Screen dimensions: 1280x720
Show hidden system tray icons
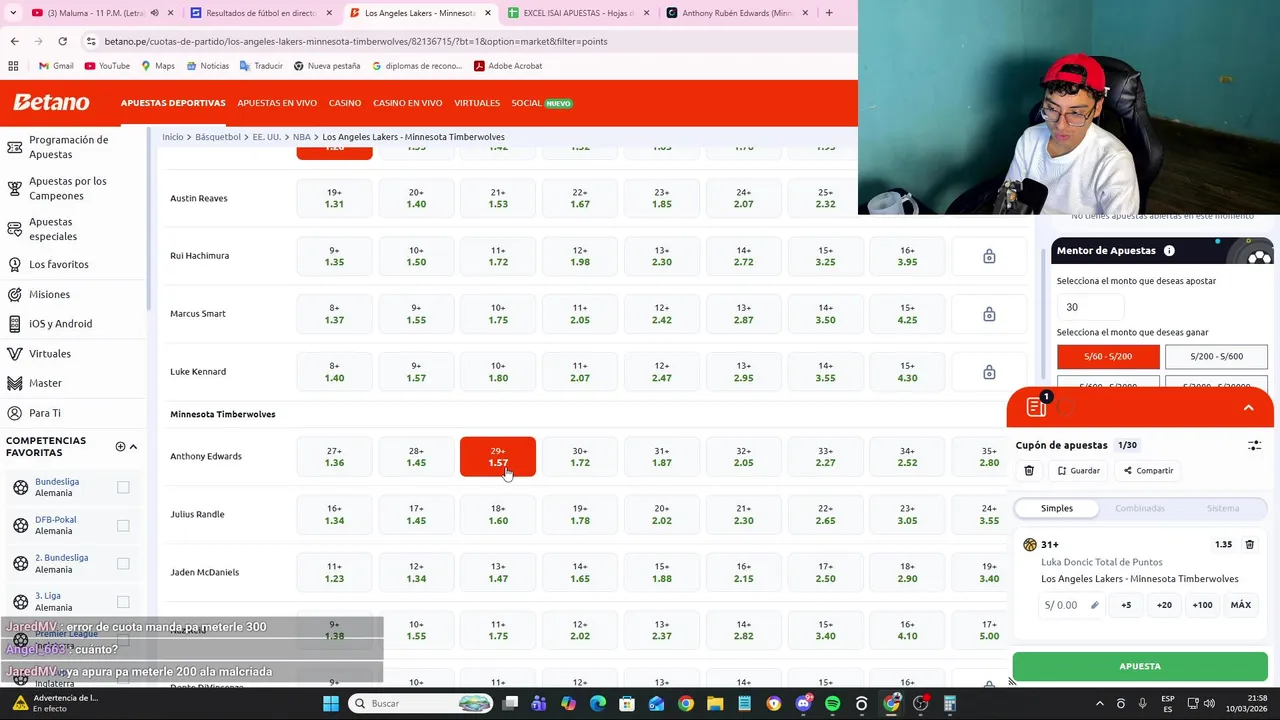click(x=1099, y=704)
